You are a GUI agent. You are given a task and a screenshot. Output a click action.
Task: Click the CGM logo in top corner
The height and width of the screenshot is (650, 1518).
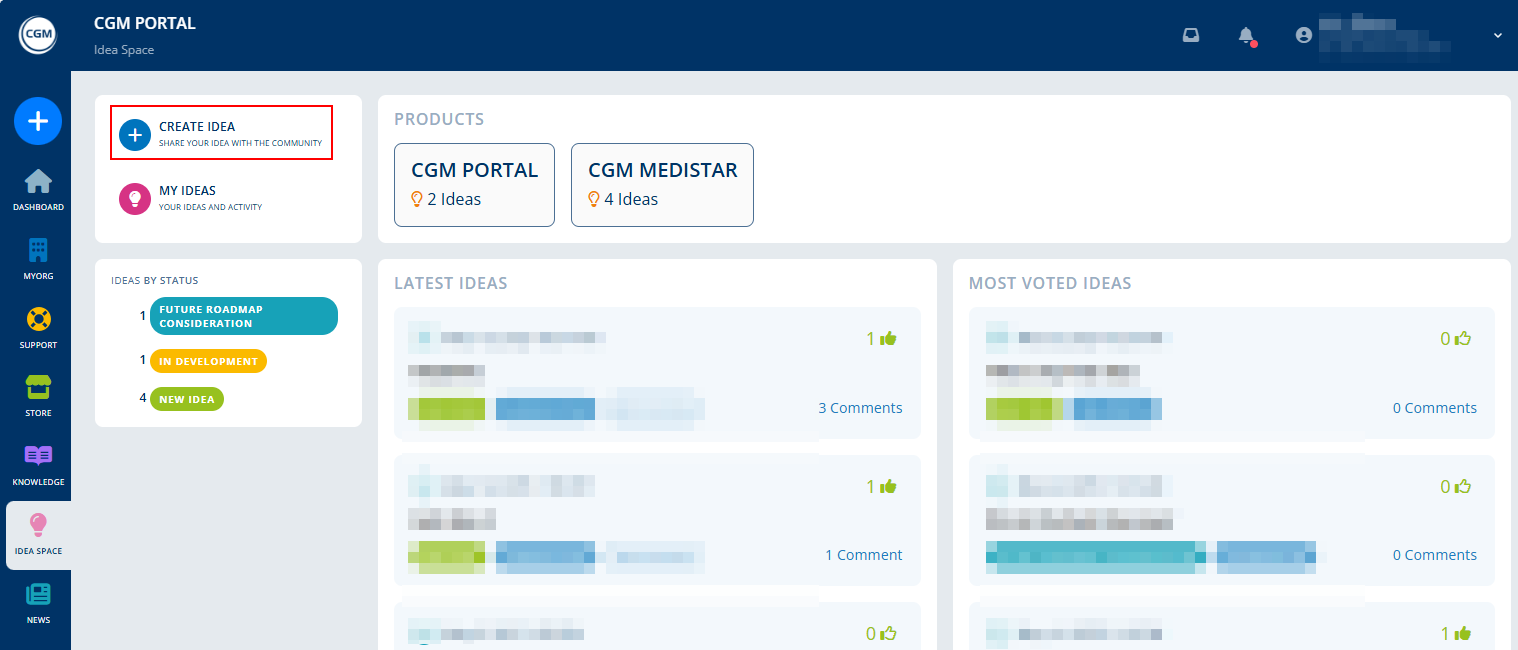point(38,35)
